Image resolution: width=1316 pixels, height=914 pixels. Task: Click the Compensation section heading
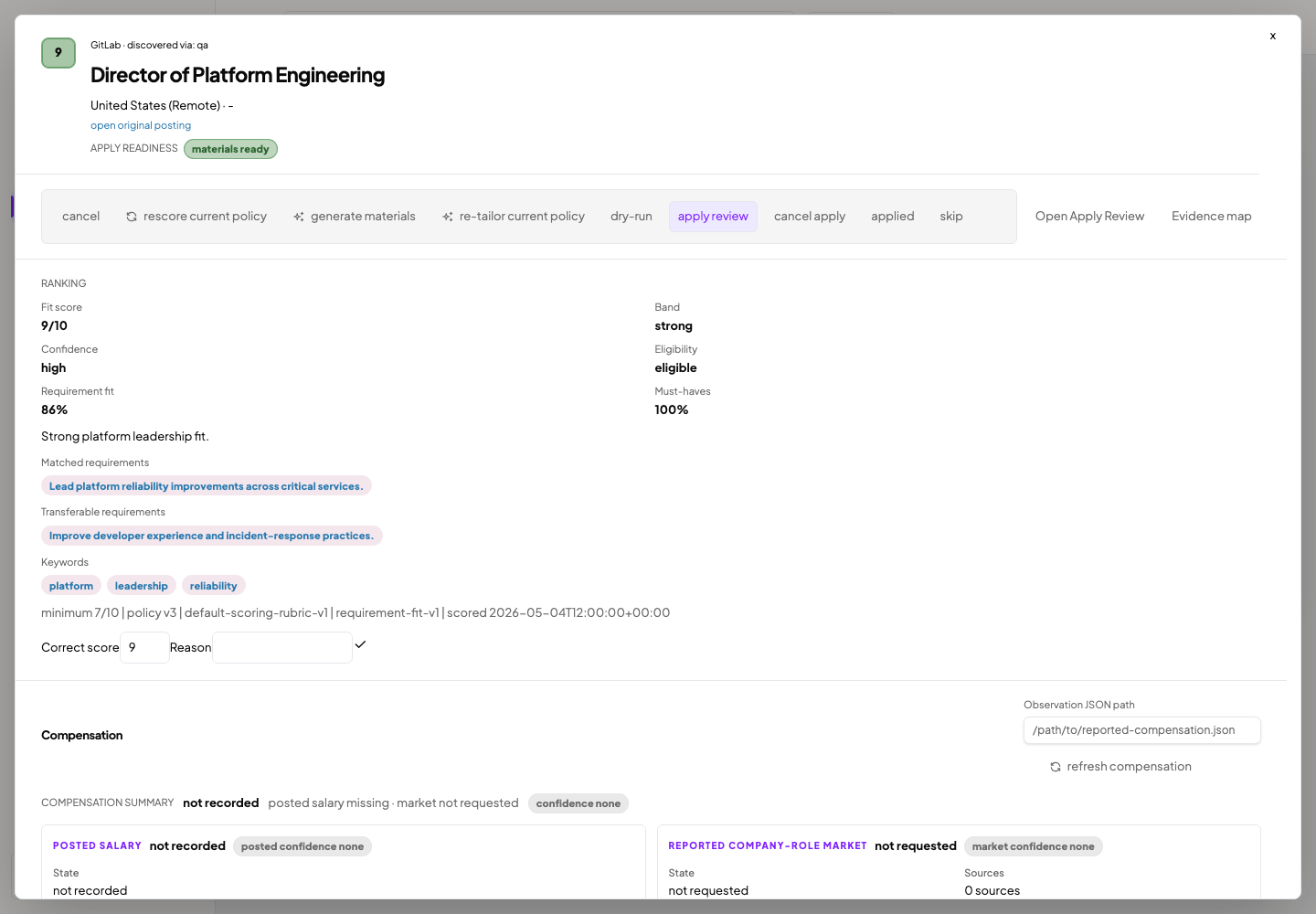click(x=82, y=735)
